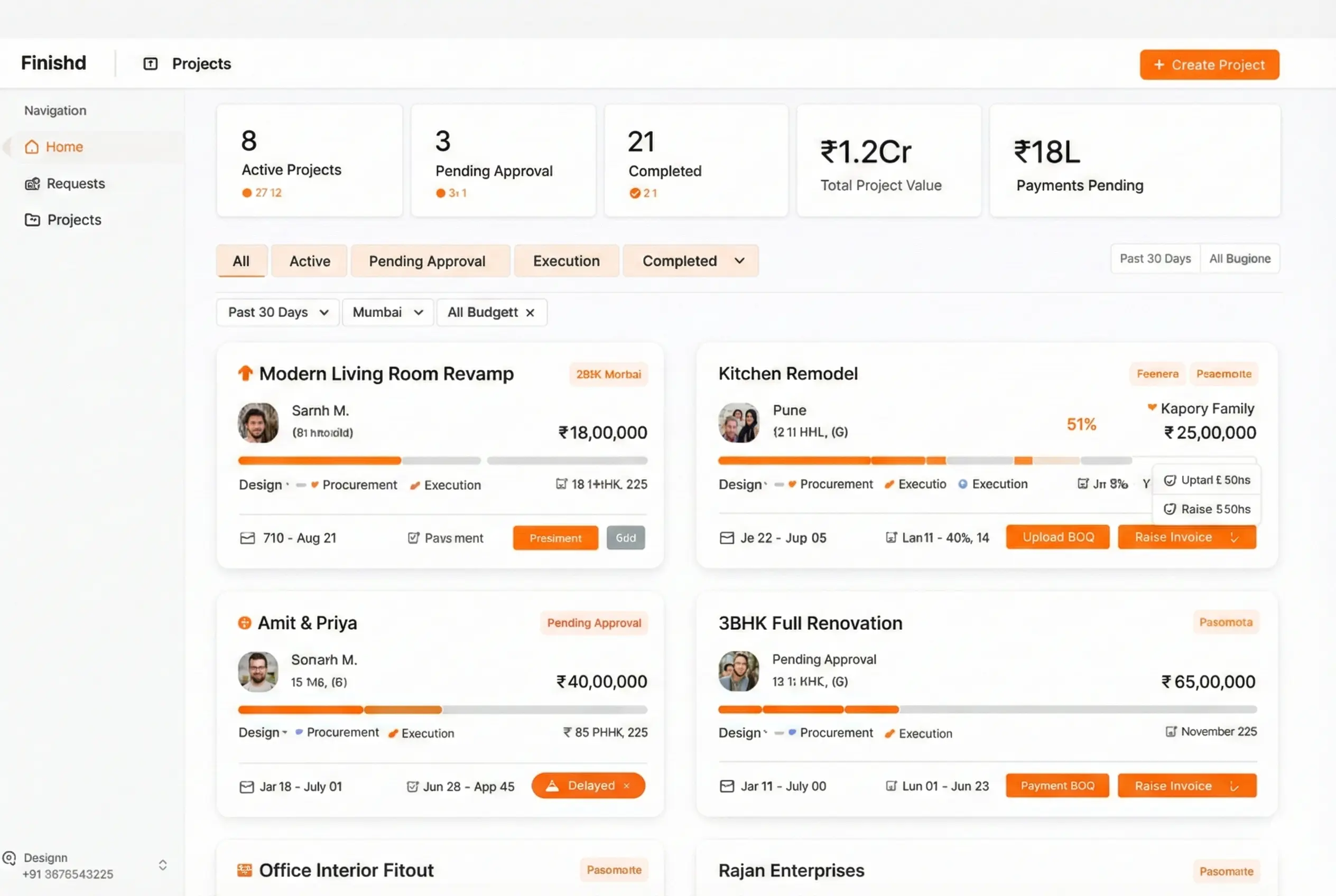The width and height of the screenshot is (1336, 896).
Task: Click the envelope icon beside 710 - Aug 21
Action: click(x=246, y=537)
